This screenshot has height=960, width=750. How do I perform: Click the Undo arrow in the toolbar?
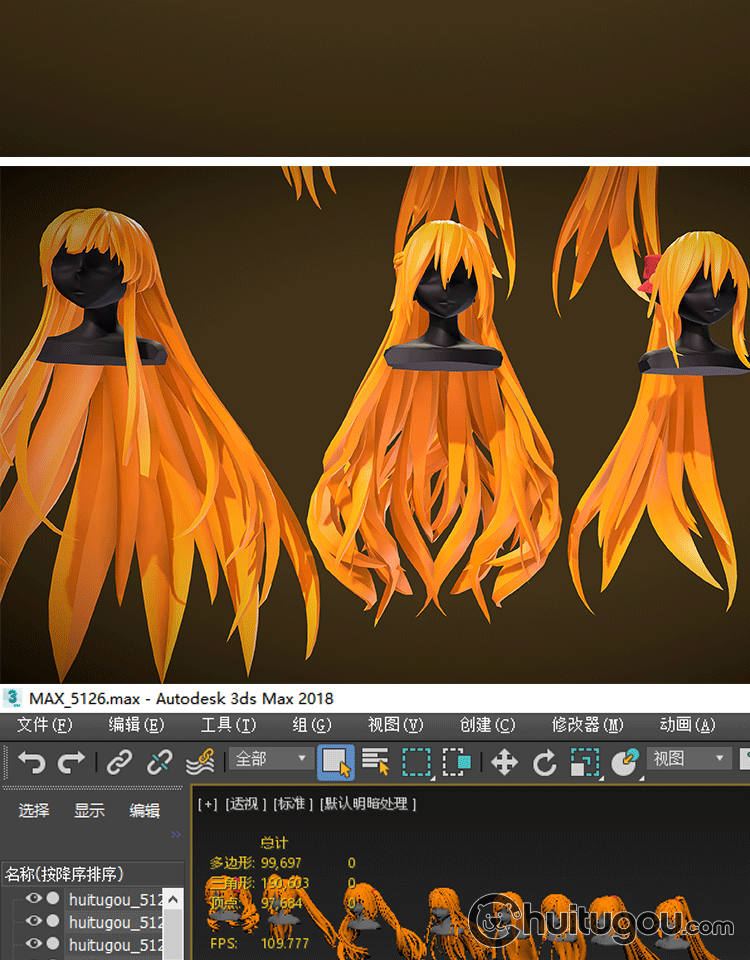point(31,762)
